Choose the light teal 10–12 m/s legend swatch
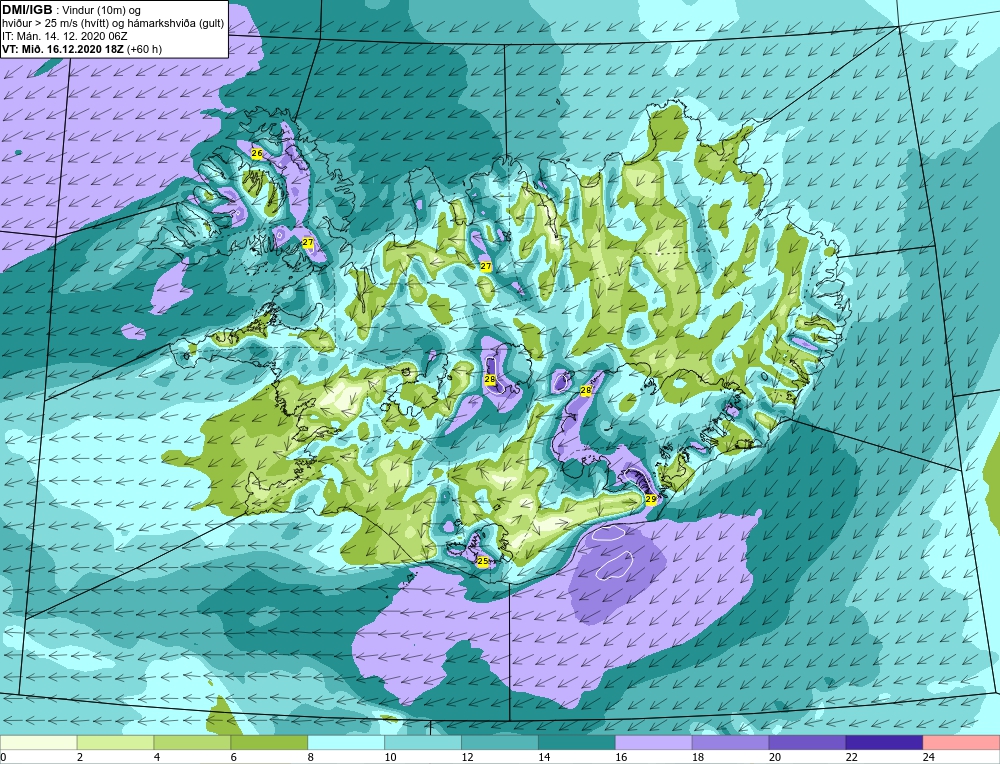Screen dimensions: 1000x764 coord(423,742)
